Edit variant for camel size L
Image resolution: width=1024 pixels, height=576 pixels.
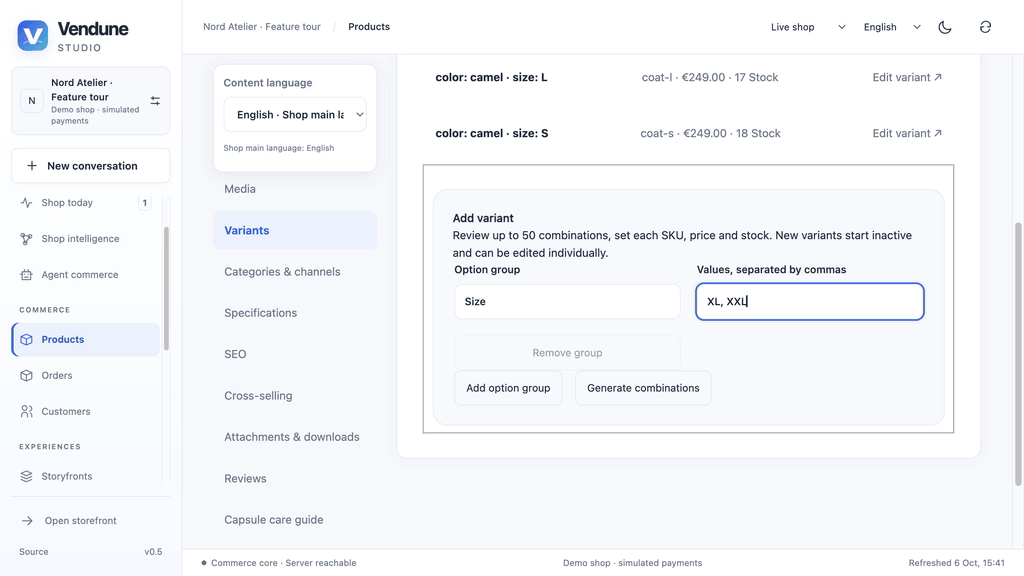pos(907,77)
